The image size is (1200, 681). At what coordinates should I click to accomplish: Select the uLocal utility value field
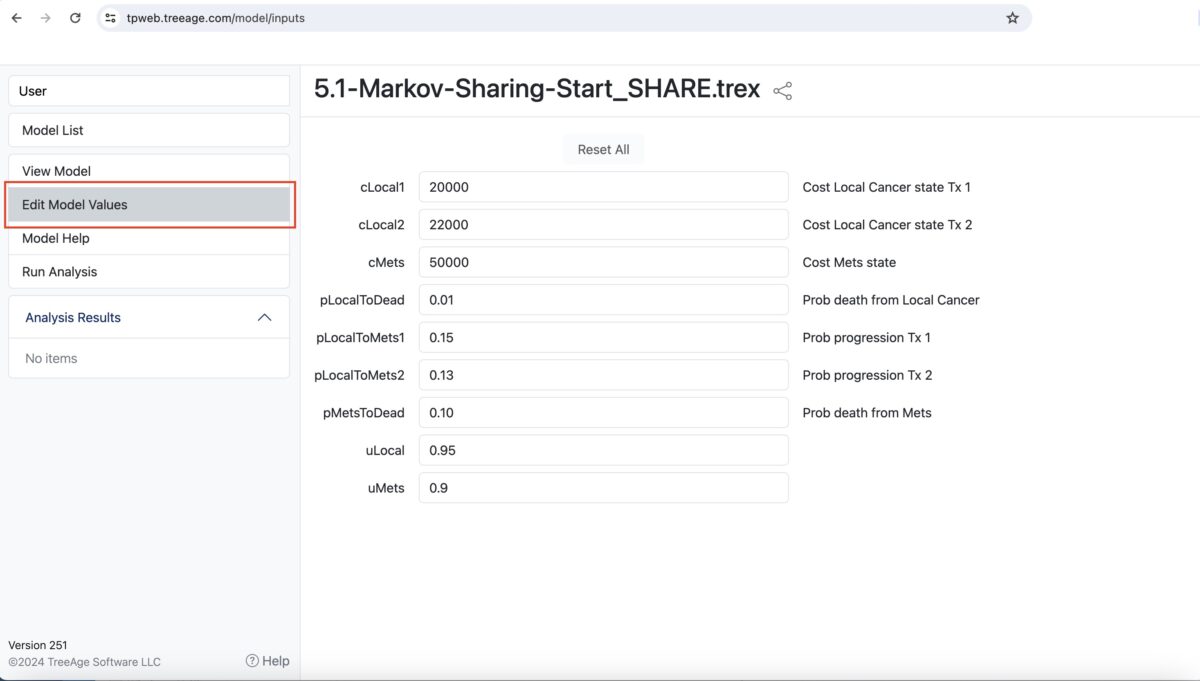tap(603, 450)
